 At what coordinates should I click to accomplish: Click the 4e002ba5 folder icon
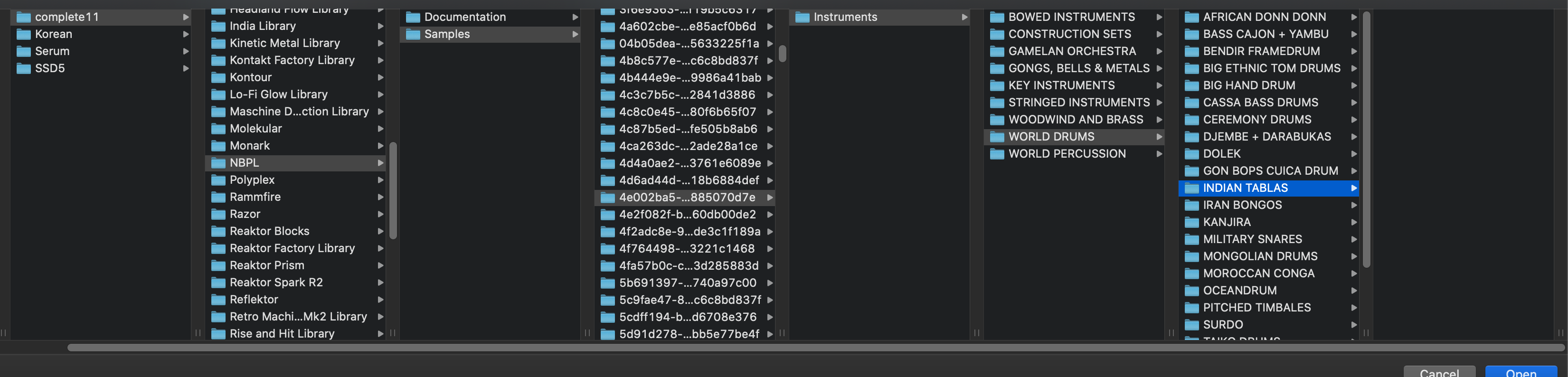point(608,198)
